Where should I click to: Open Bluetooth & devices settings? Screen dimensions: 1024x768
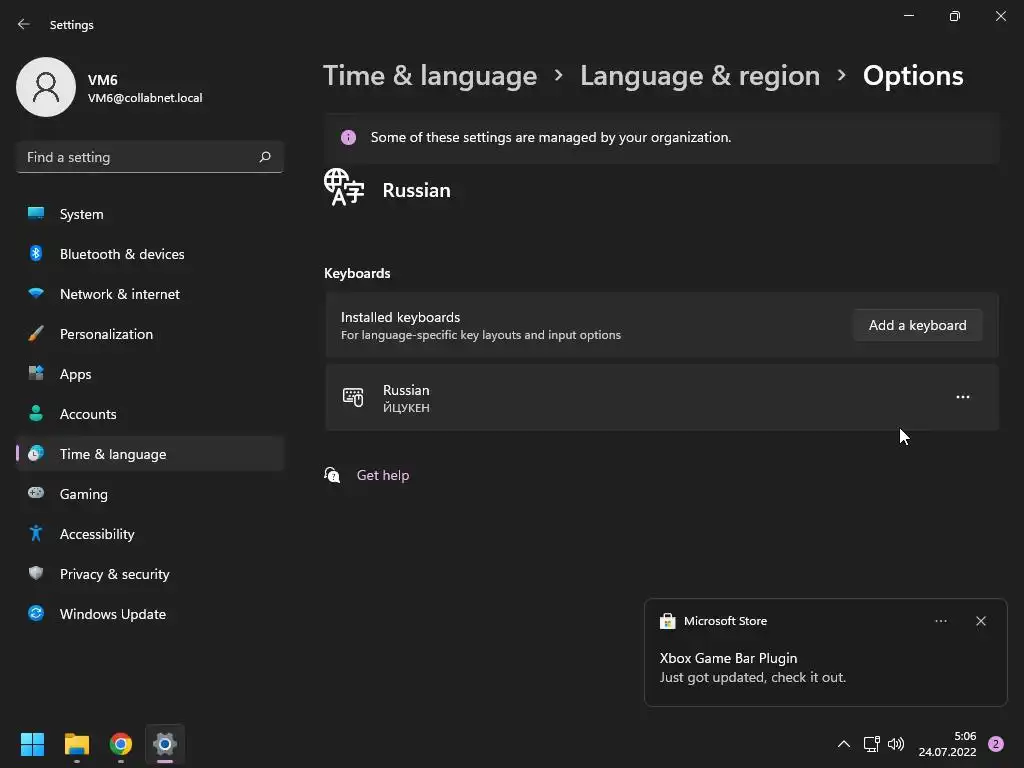(x=122, y=254)
